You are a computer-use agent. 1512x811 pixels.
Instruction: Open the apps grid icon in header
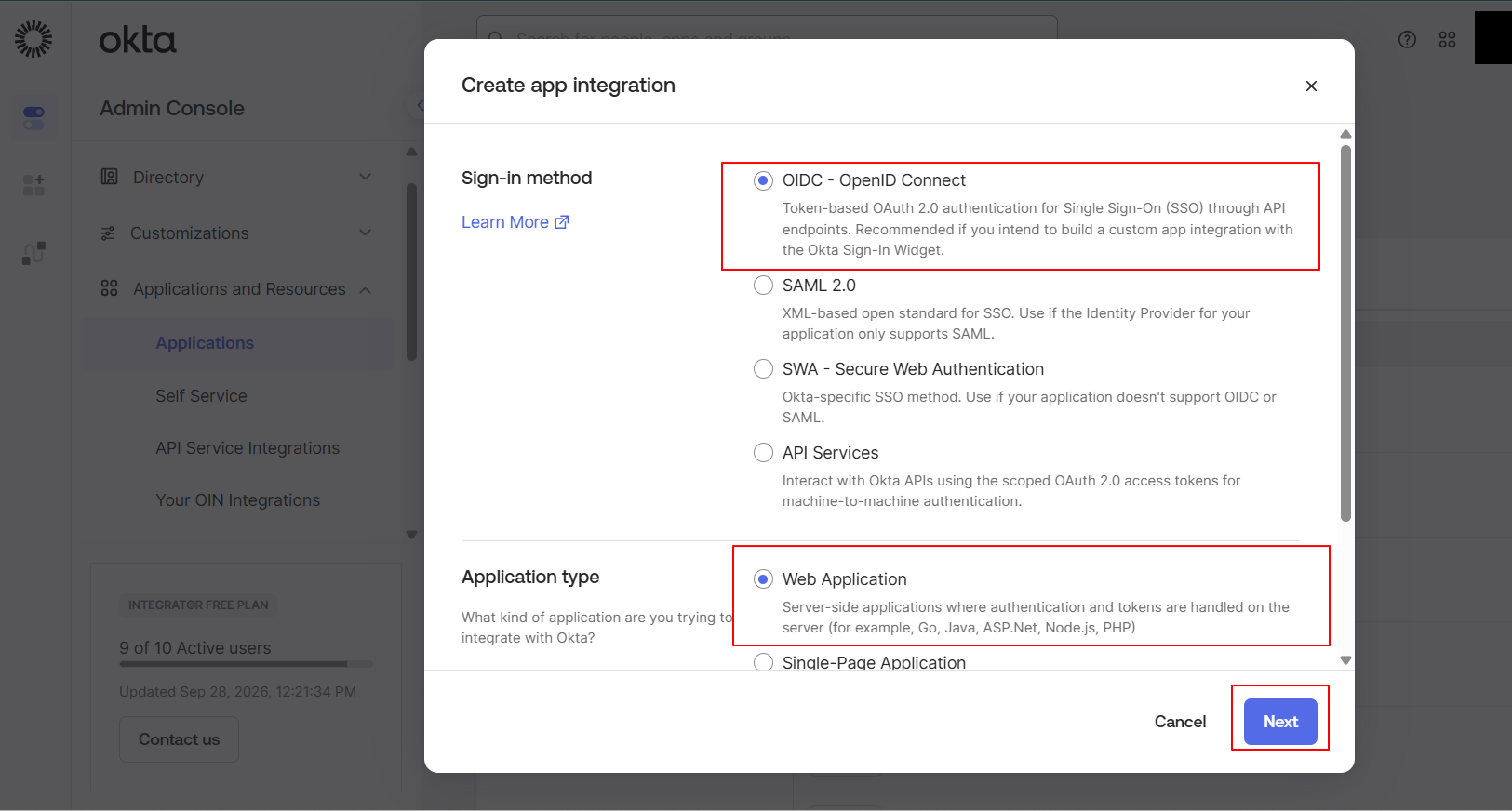click(x=1447, y=39)
